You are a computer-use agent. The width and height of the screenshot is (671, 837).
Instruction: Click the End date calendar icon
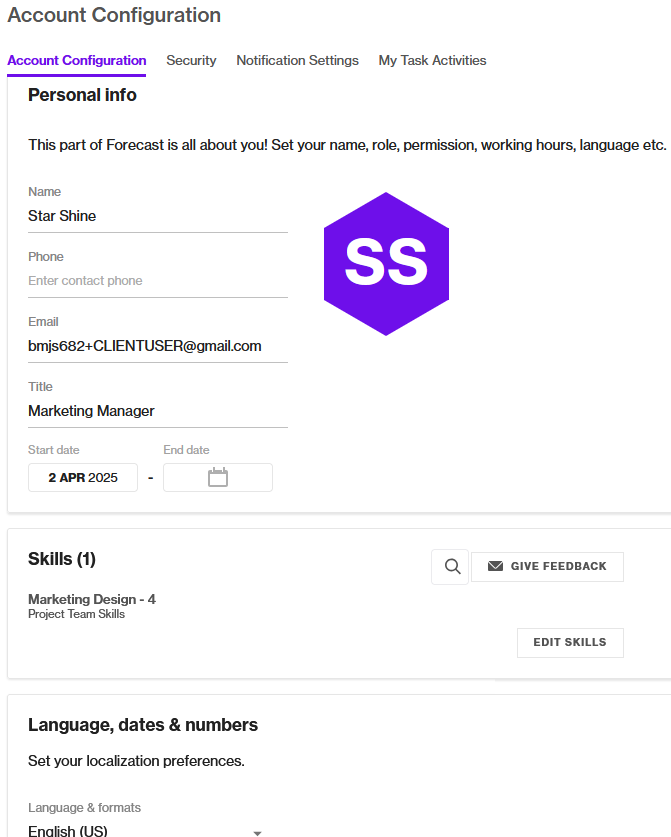(x=218, y=477)
